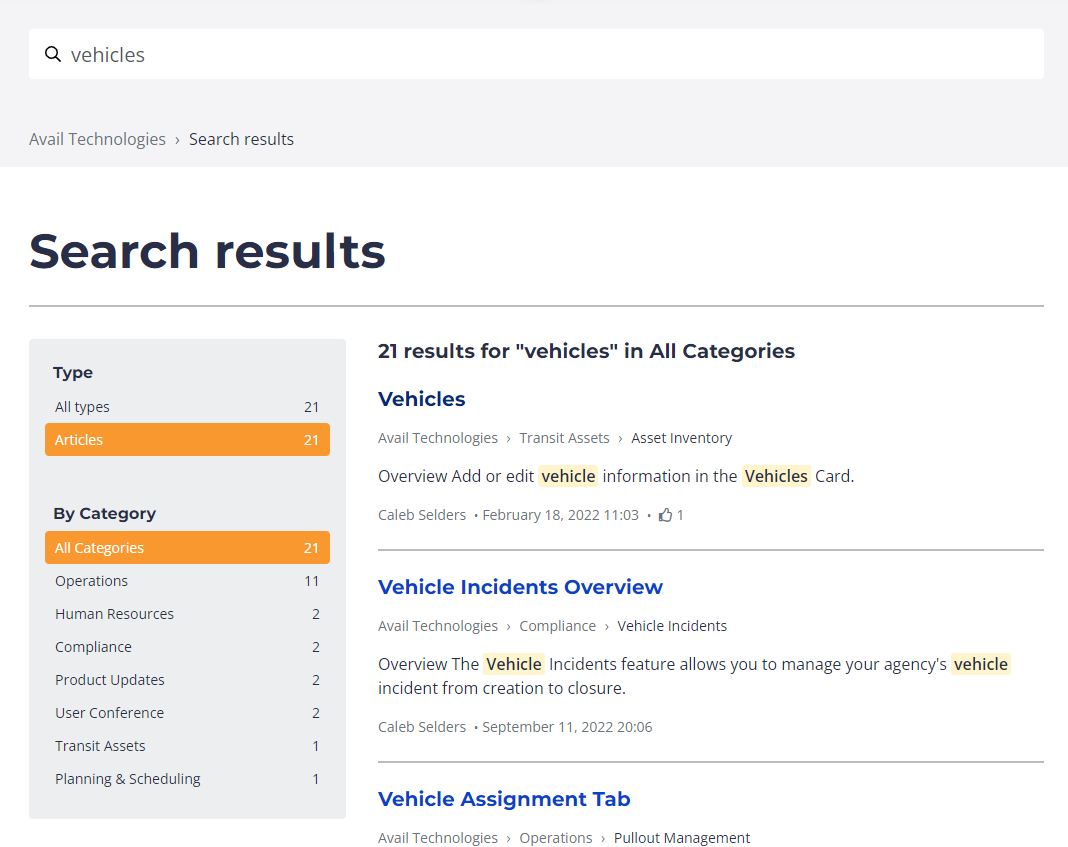This screenshot has height=847, width=1068.
Task: Open Transit Assets breadcrumb under Vehicles result
Action: (564, 438)
